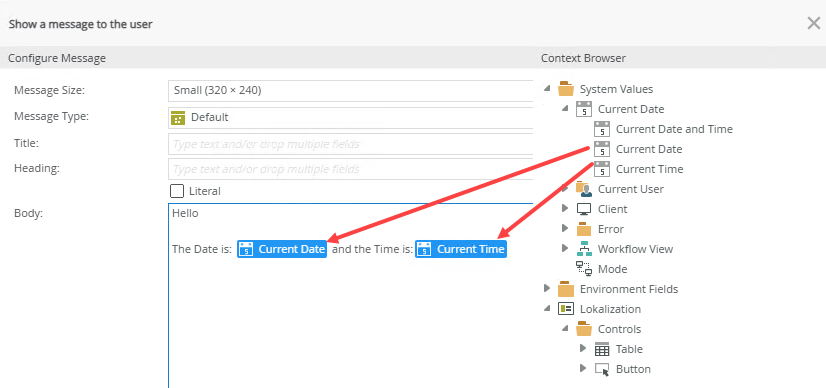
Task: Expand the Client node
Action: [565, 208]
